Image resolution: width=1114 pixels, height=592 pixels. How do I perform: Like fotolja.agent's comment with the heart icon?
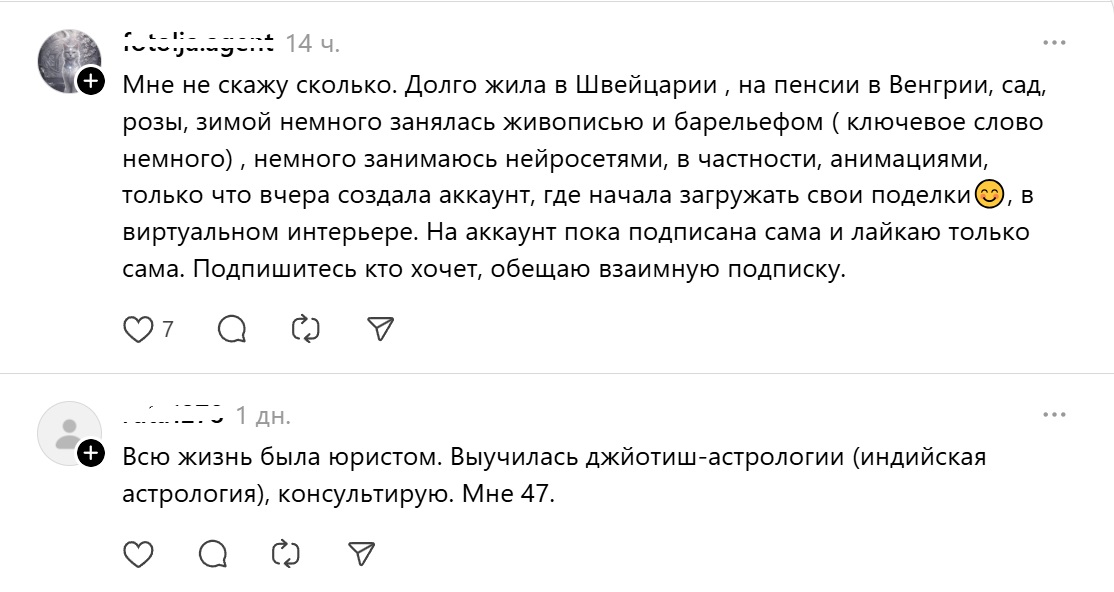tap(137, 326)
